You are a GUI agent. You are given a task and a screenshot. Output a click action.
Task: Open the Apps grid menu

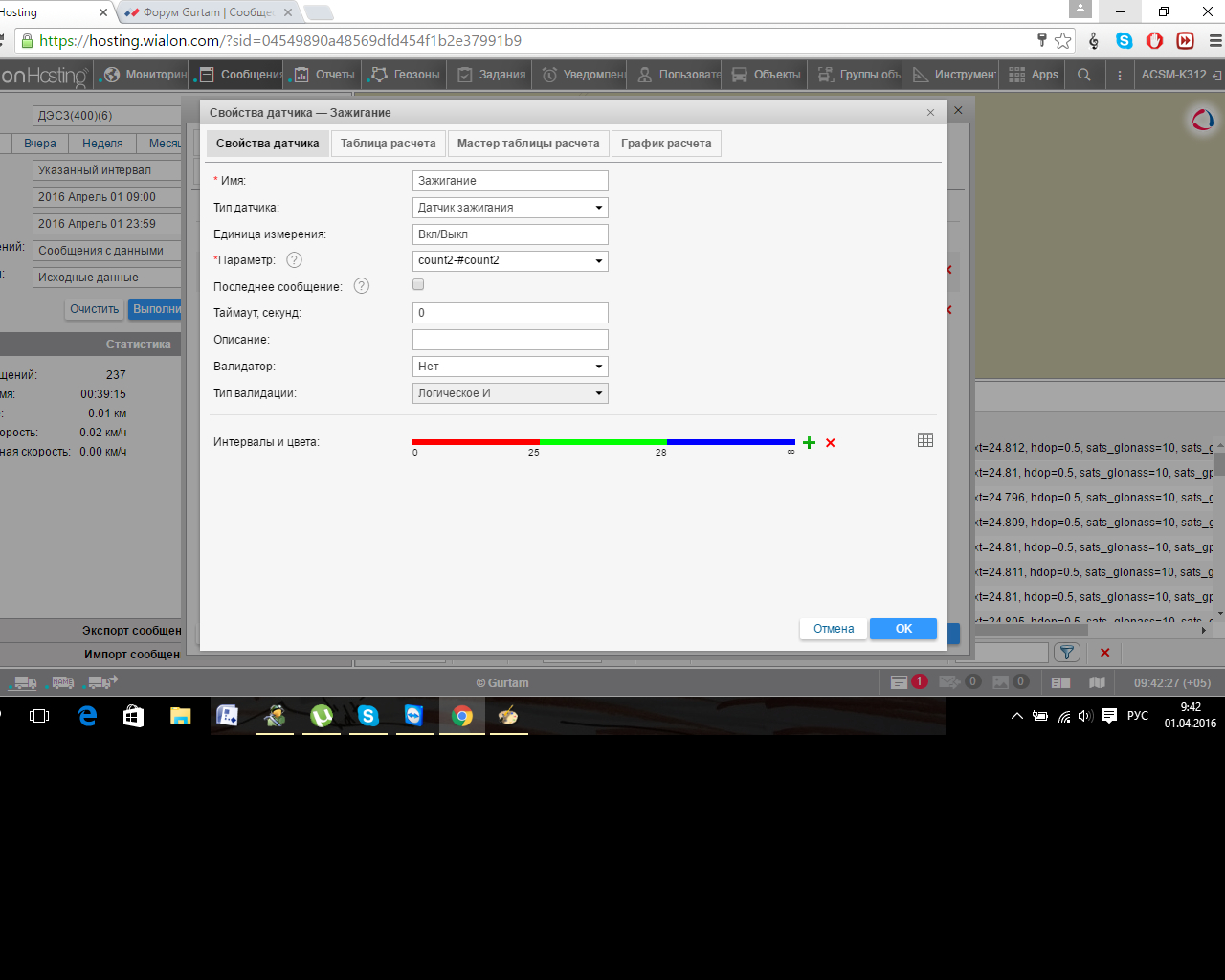click(1034, 75)
